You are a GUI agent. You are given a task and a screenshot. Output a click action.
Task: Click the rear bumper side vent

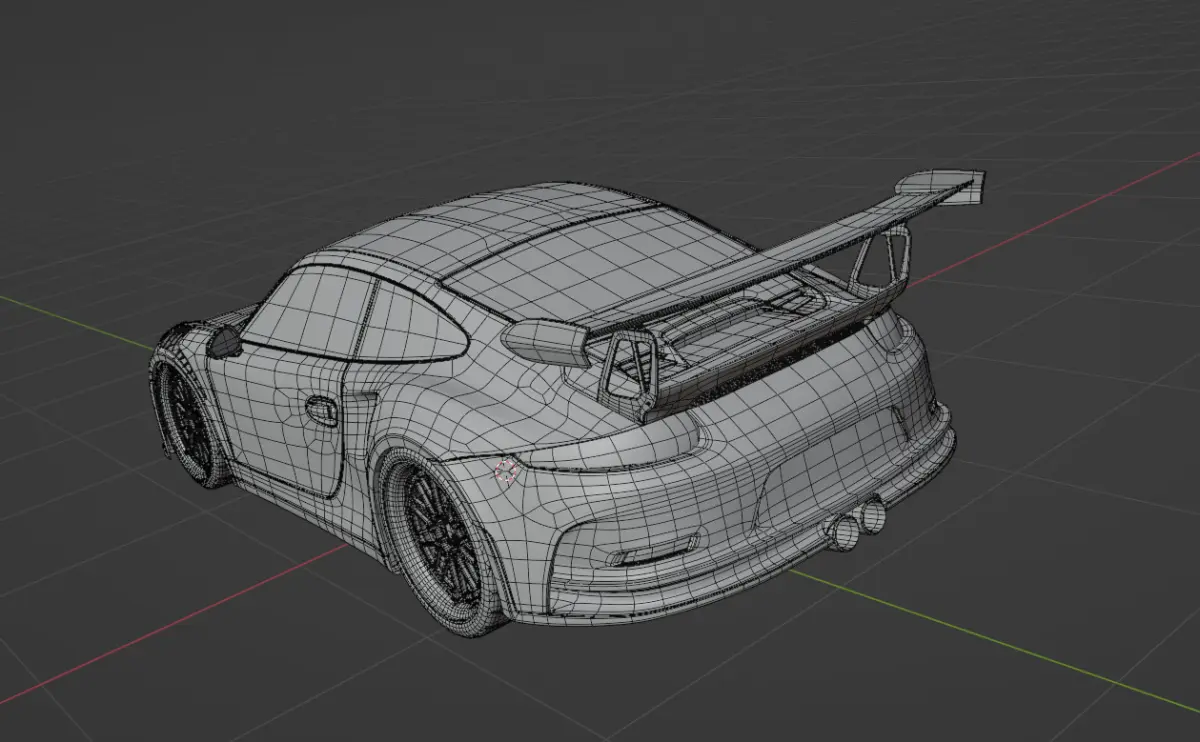(653, 551)
